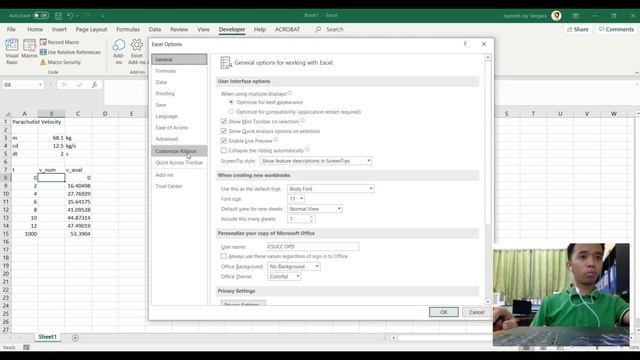Click the formula bar enter checkmark icon
The image size is (640, 360).
(x=80, y=84)
